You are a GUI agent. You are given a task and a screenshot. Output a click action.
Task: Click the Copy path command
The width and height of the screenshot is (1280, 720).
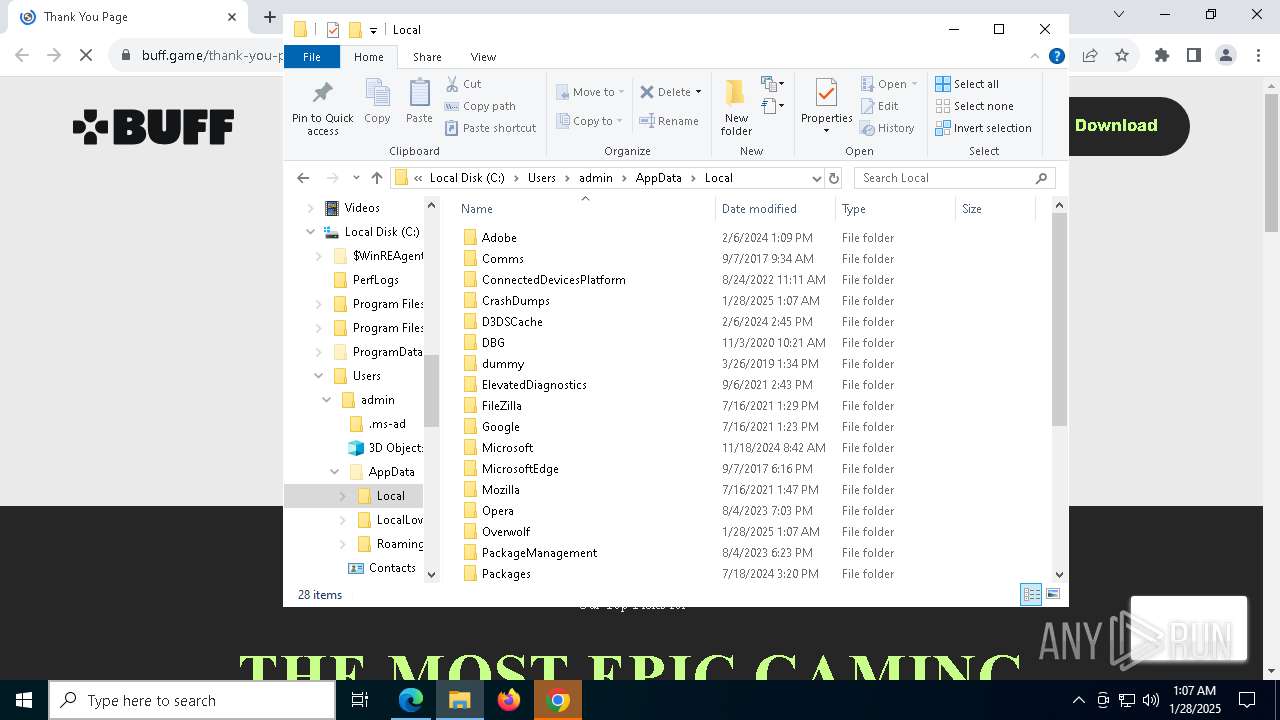[x=480, y=106]
